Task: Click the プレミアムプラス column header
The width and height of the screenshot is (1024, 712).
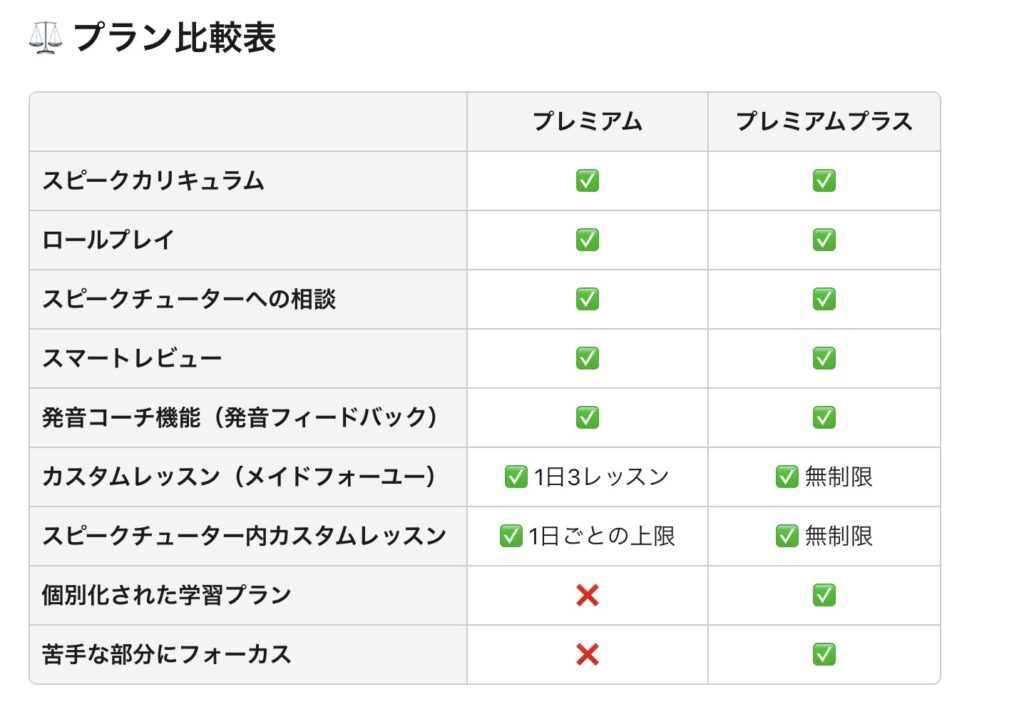Action: click(x=824, y=122)
